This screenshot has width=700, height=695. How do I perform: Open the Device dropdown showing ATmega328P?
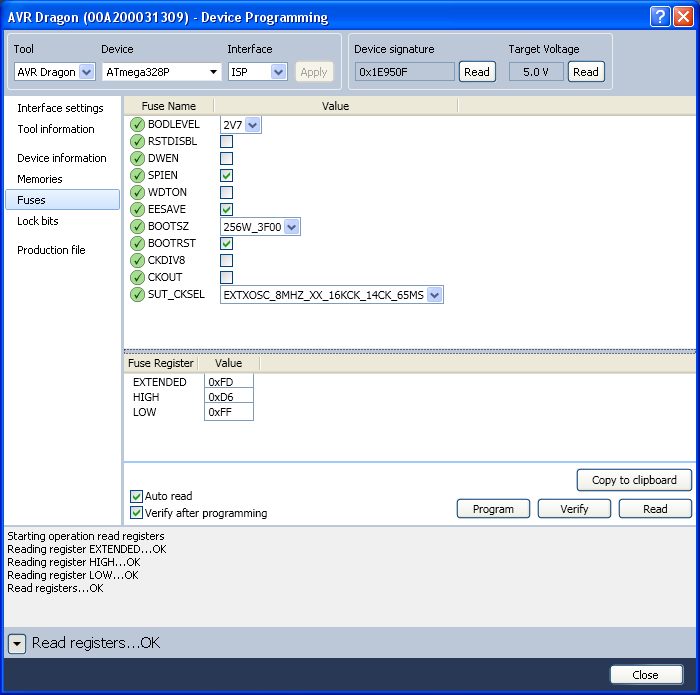[x=162, y=72]
